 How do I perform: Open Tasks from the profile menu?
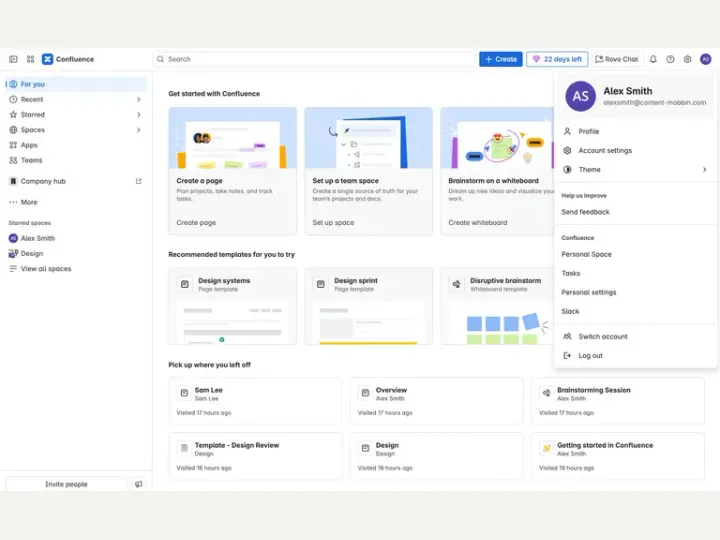pos(570,273)
